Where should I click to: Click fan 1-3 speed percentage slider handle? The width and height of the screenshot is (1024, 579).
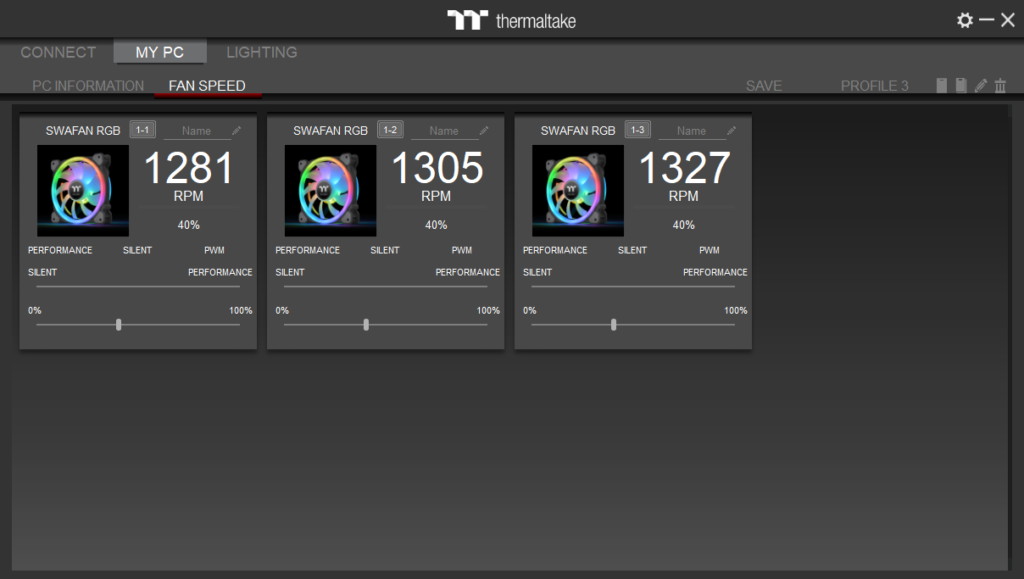(x=613, y=324)
